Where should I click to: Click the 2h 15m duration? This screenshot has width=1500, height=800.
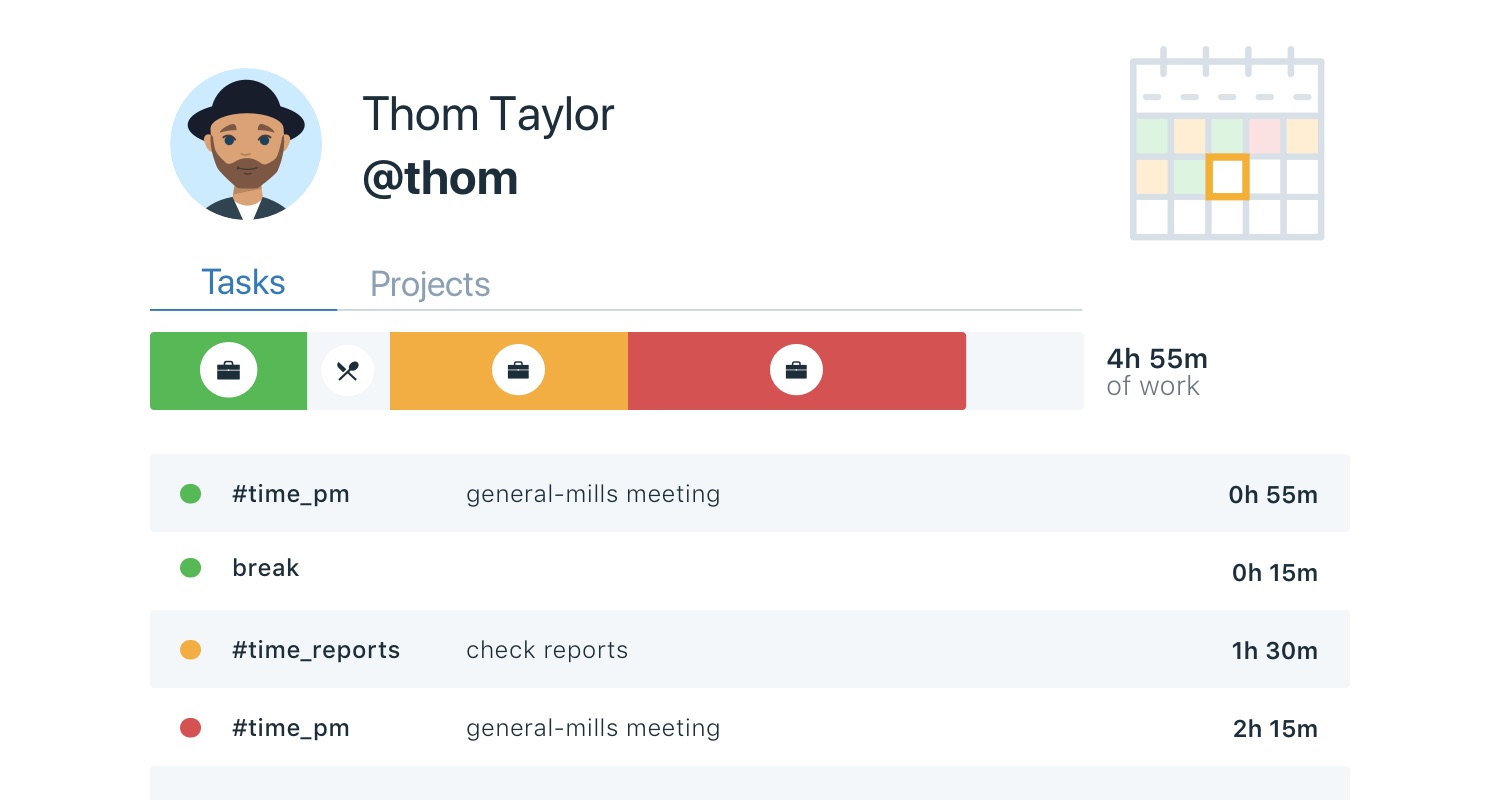point(1275,729)
